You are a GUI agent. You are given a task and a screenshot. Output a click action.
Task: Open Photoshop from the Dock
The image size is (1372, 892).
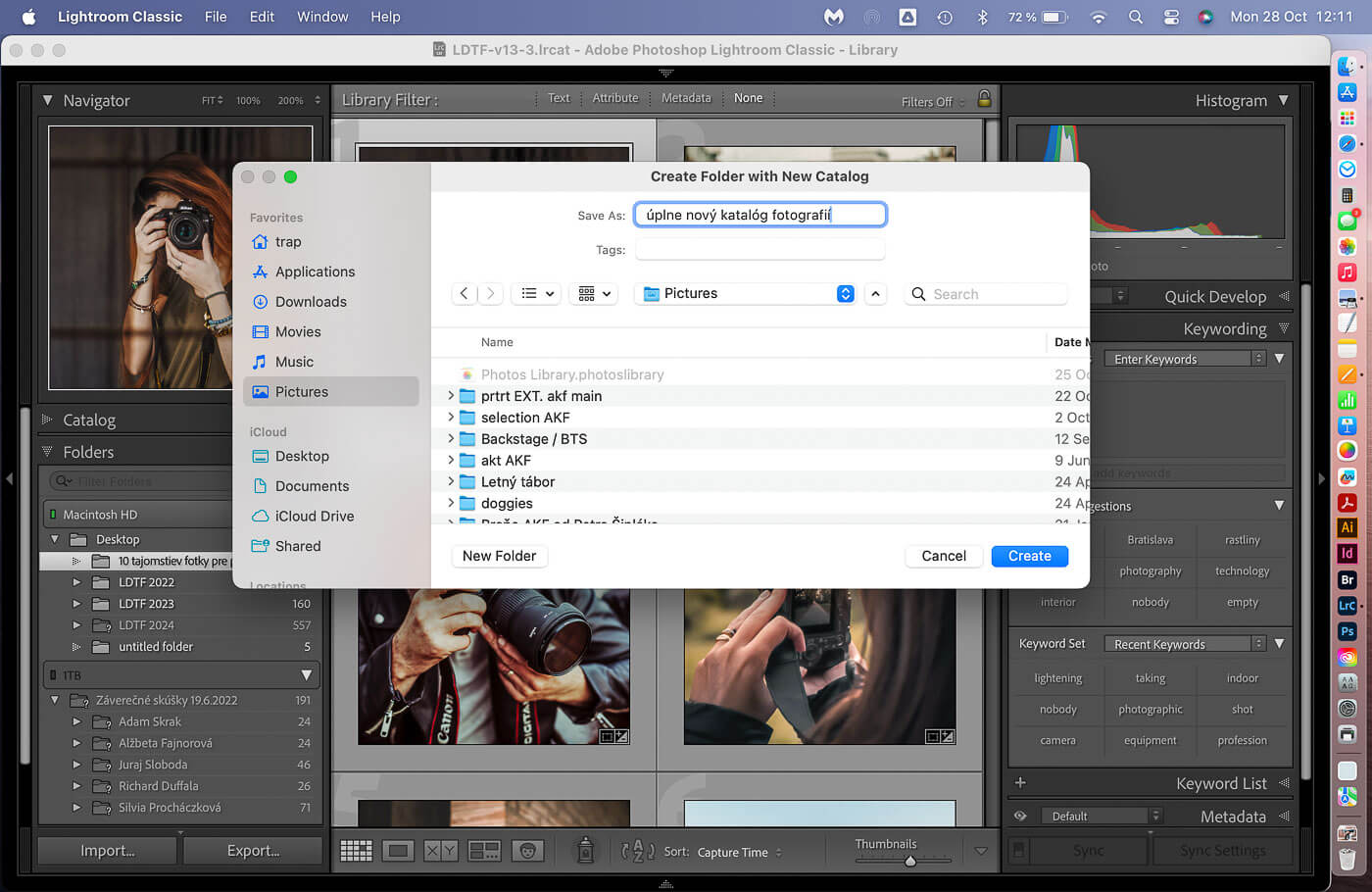[x=1347, y=631]
